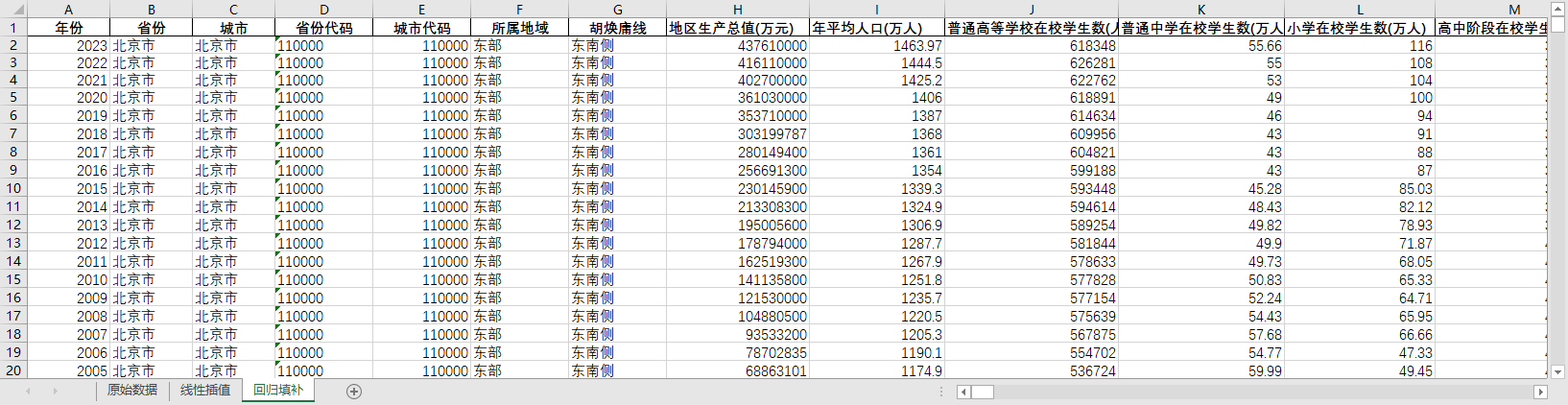The width and height of the screenshot is (1568, 405).
Task: Select column B header
Action: (151, 9)
